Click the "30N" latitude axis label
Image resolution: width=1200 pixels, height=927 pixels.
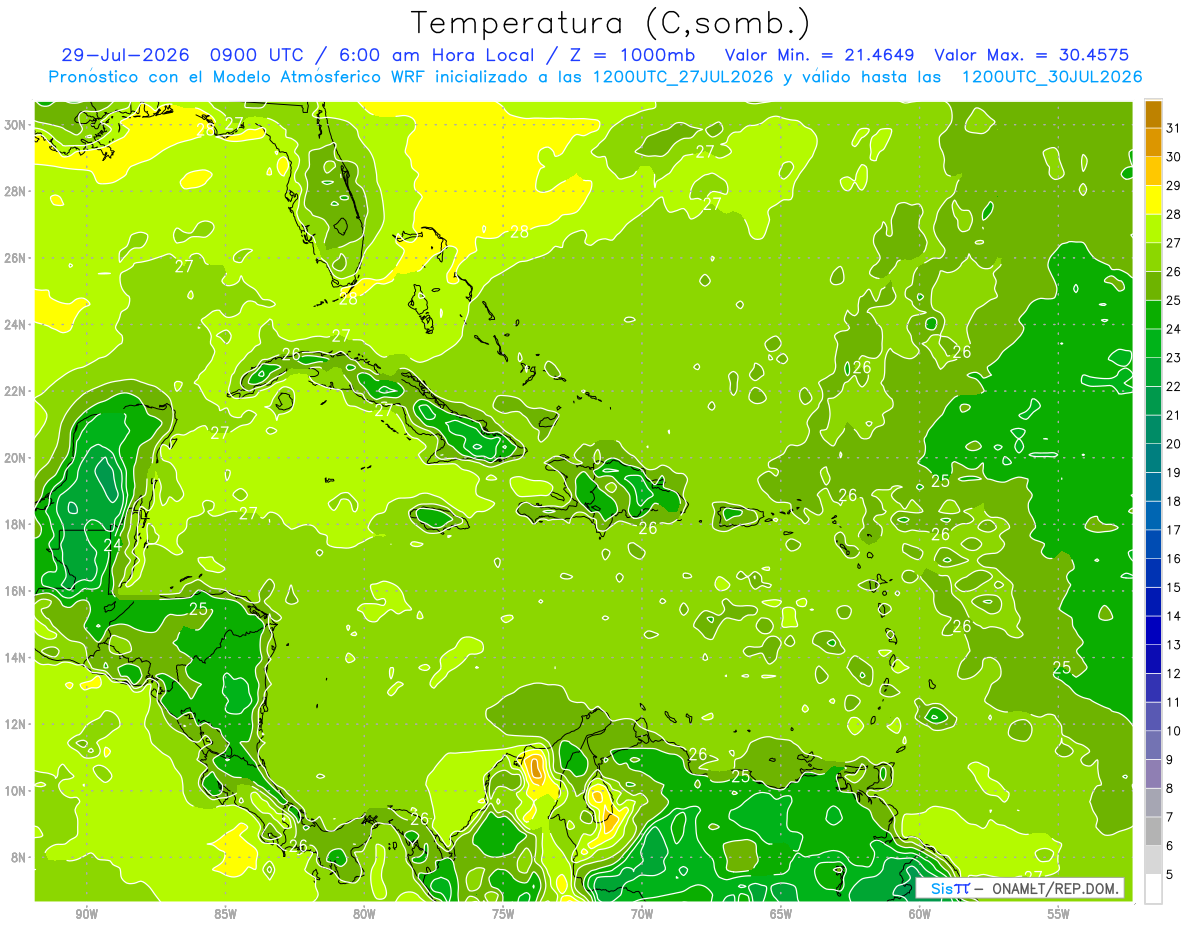tap(17, 124)
